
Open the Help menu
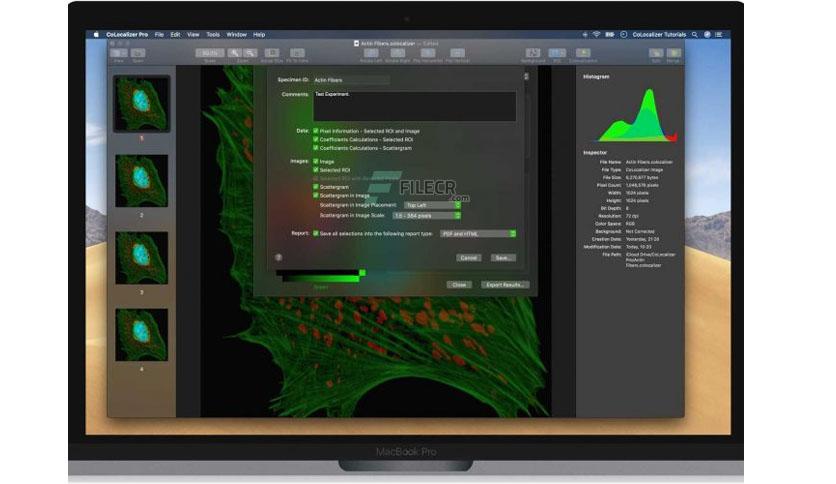(x=259, y=35)
